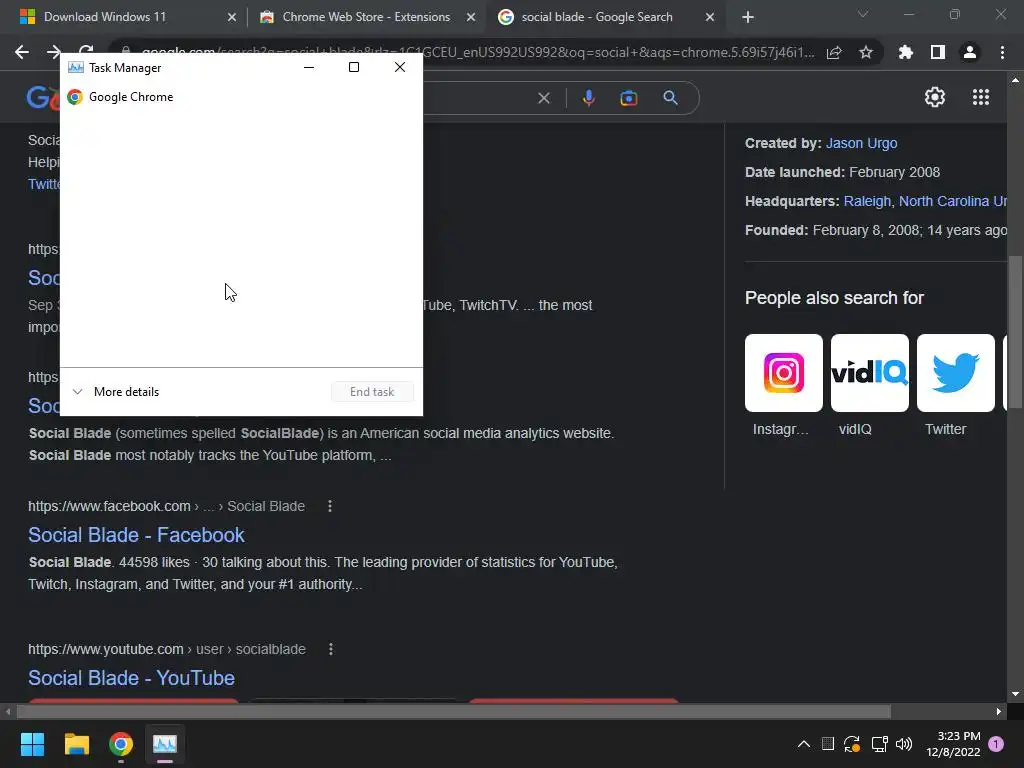This screenshot has height=768, width=1024.
Task: Open vidIQ related search thumbnail
Action: 870,373
